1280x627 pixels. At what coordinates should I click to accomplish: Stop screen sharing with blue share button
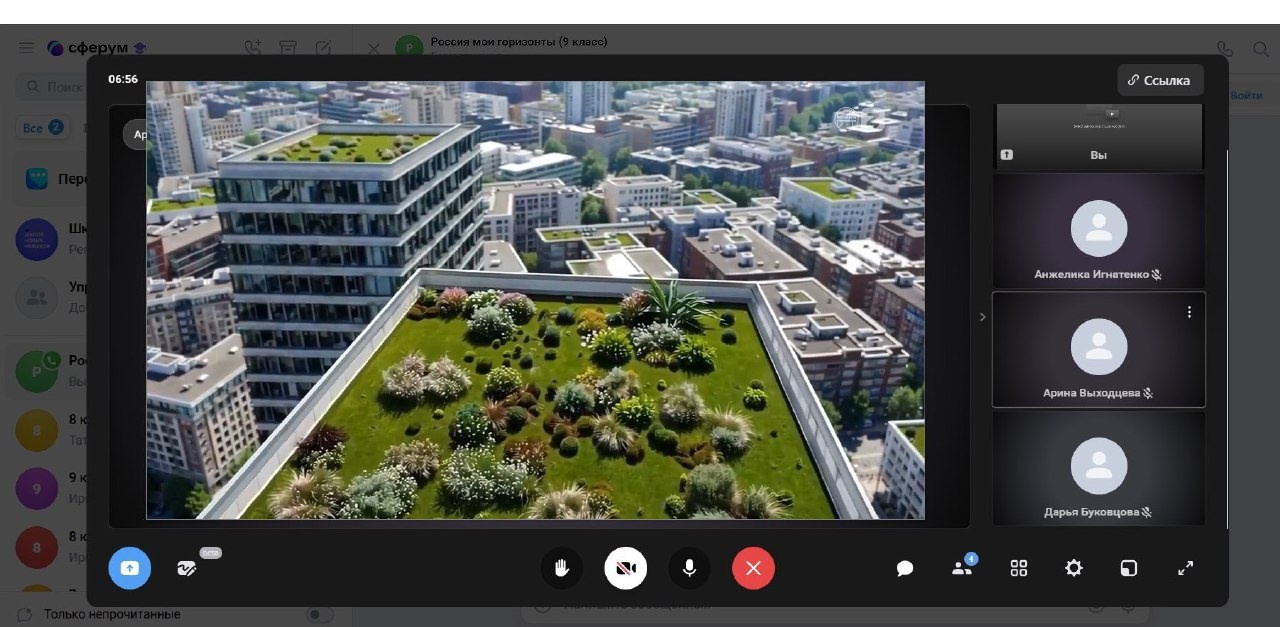[x=130, y=568]
